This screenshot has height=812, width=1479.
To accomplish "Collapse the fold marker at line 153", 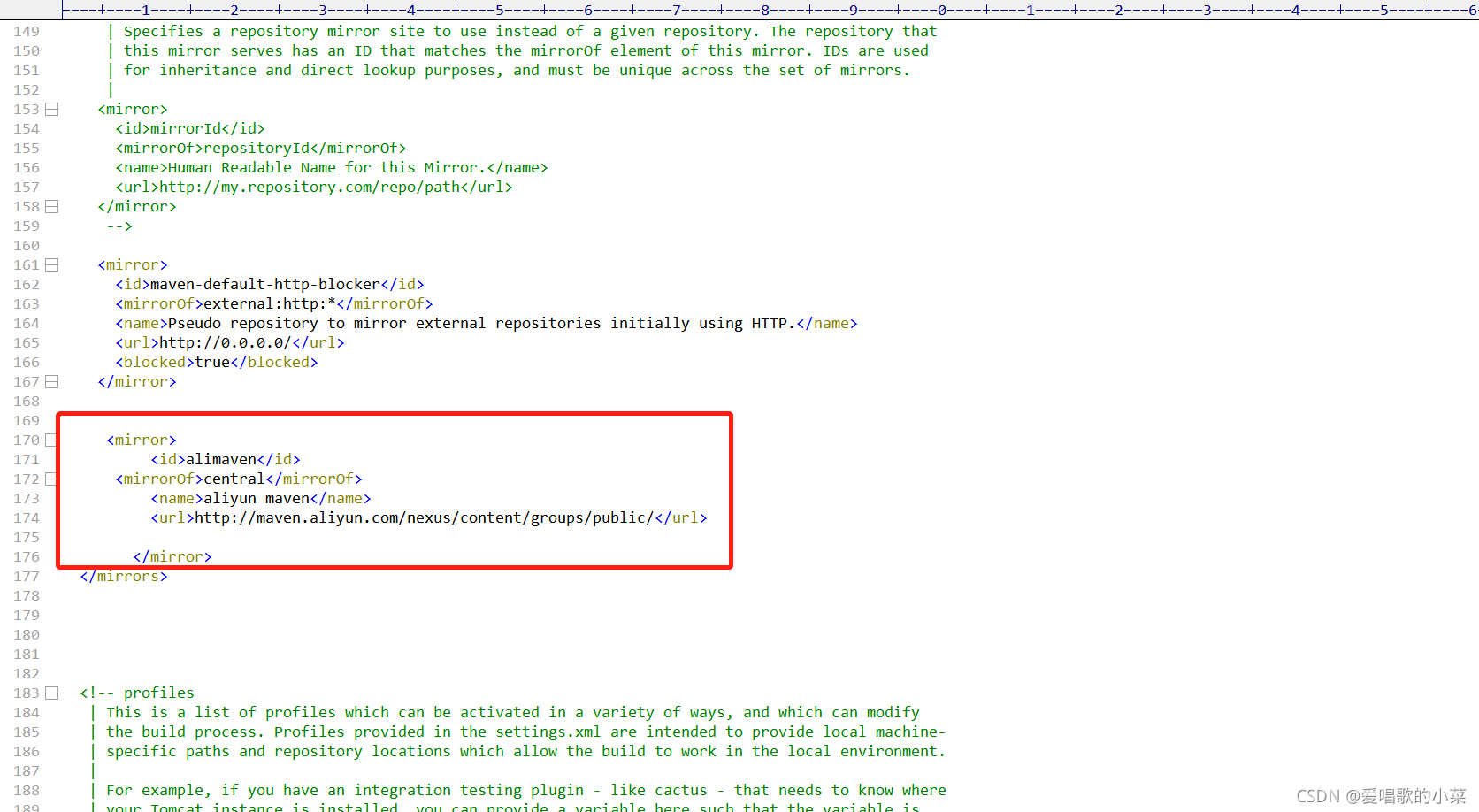I will click(x=51, y=110).
